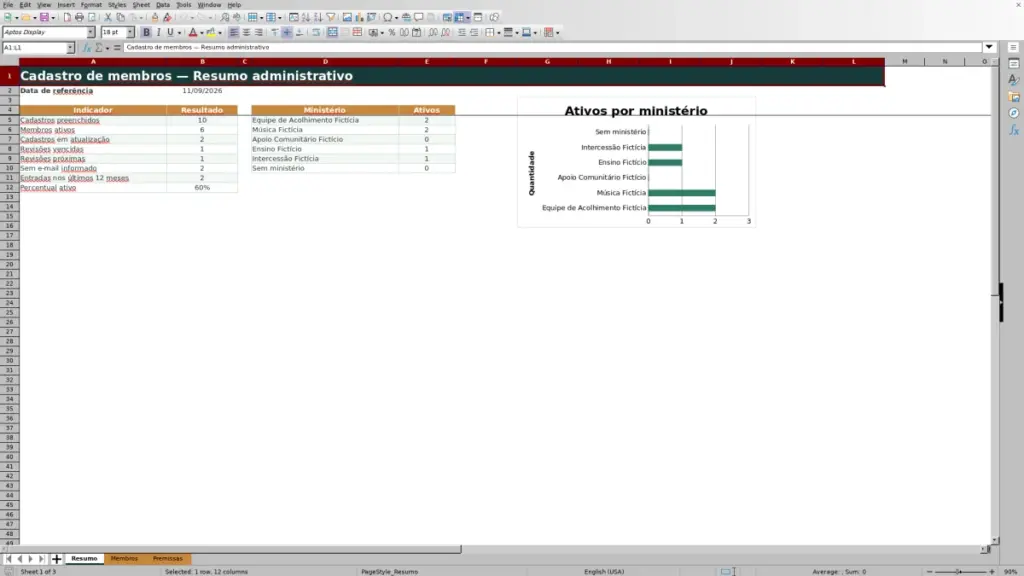The image size is (1024, 576).
Task: Open the Font Color dropdown arrow
Action: click(x=201, y=33)
